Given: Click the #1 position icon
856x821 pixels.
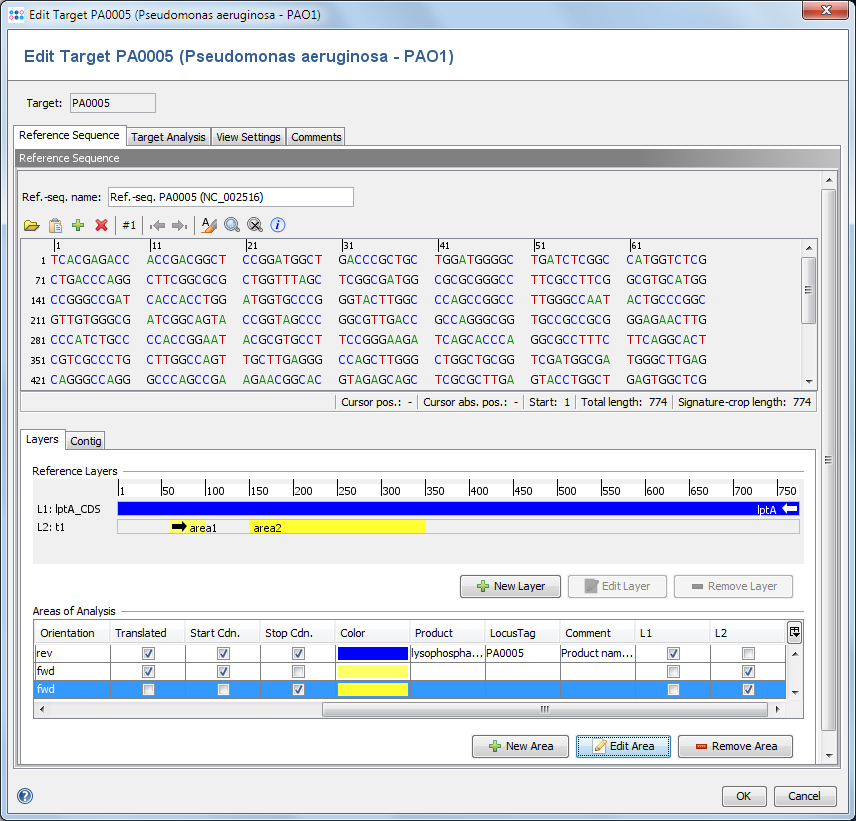Looking at the screenshot, I should coord(129,226).
